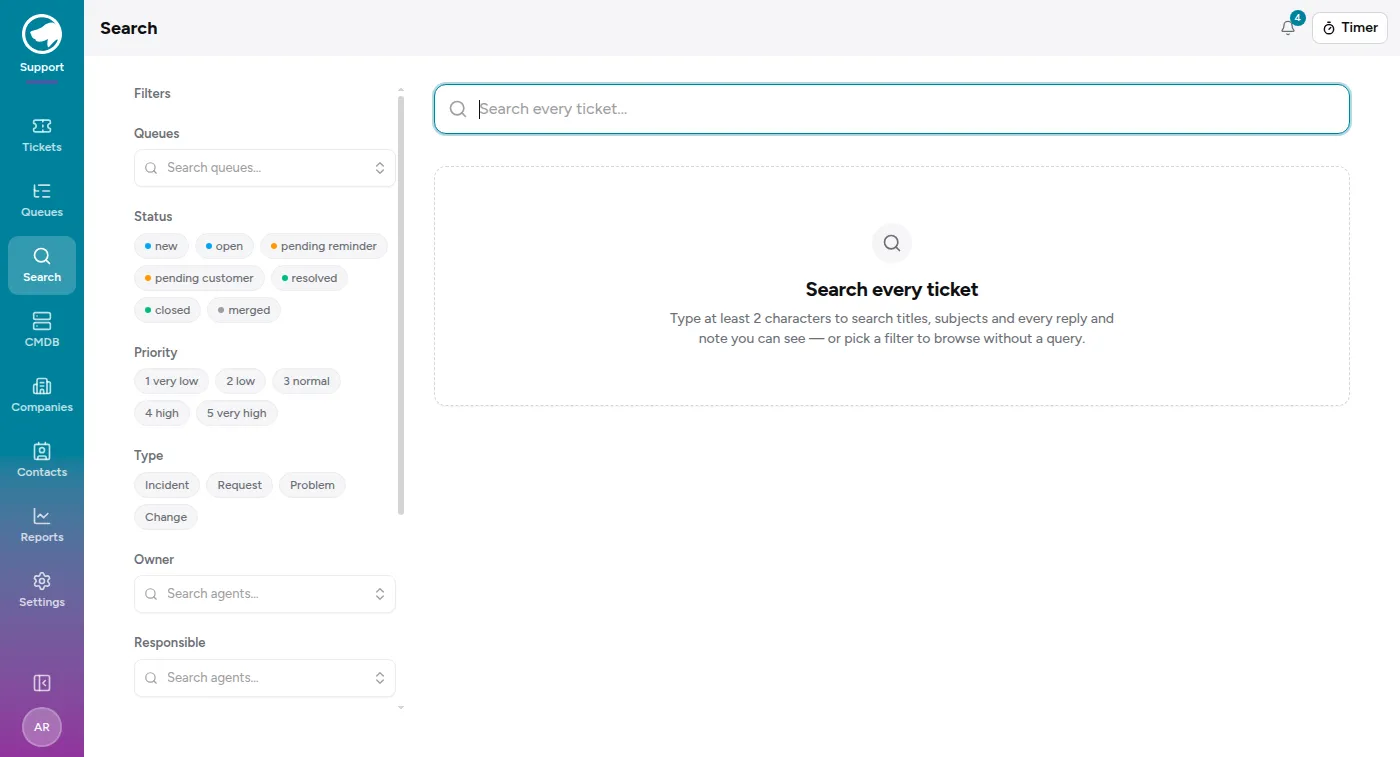Collapse the sidebar panel

42,683
